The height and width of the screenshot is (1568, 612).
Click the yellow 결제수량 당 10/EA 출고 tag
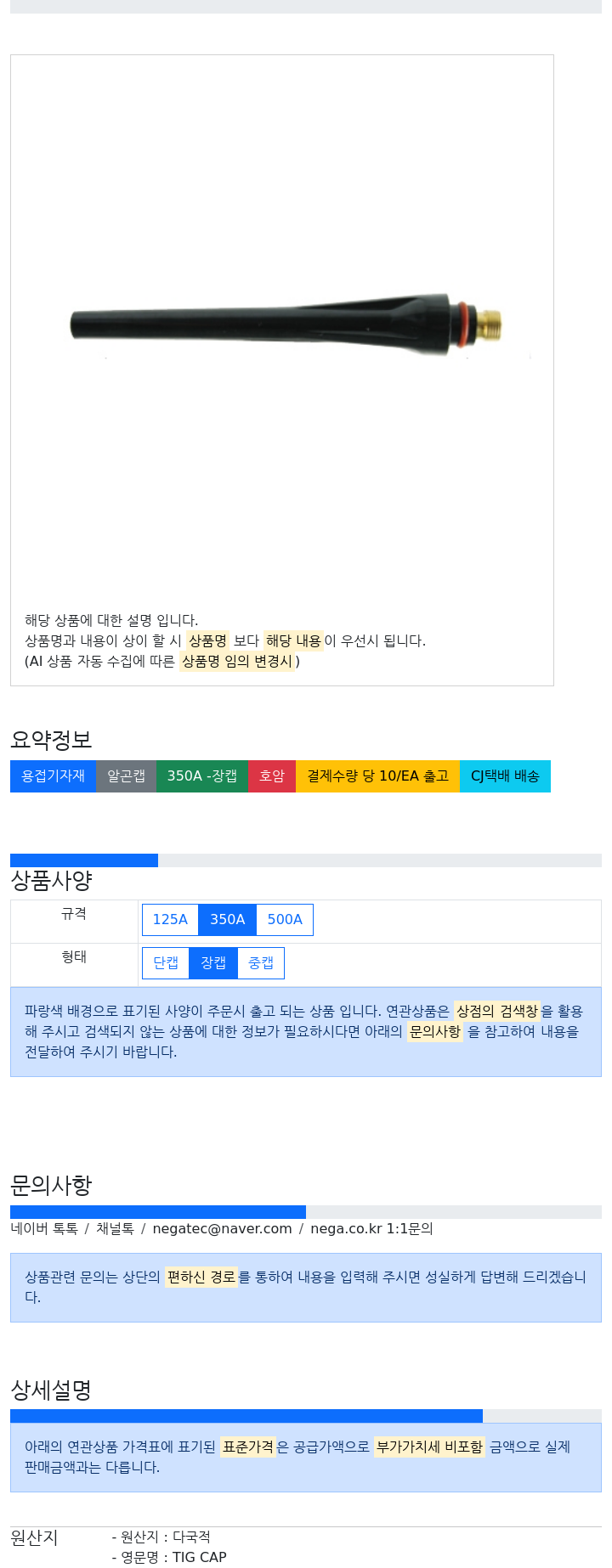tap(377, 776)
